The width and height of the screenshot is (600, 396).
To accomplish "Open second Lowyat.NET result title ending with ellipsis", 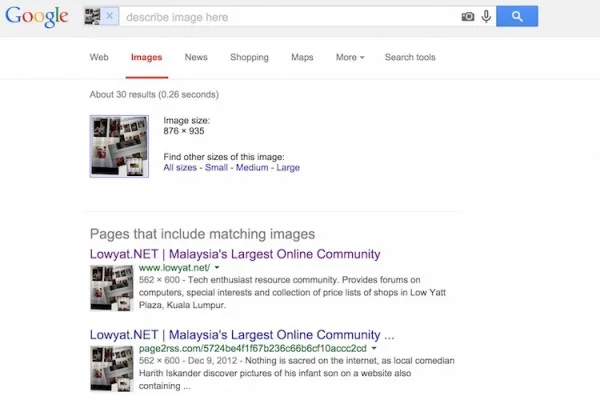I will [x=242, y=335].
